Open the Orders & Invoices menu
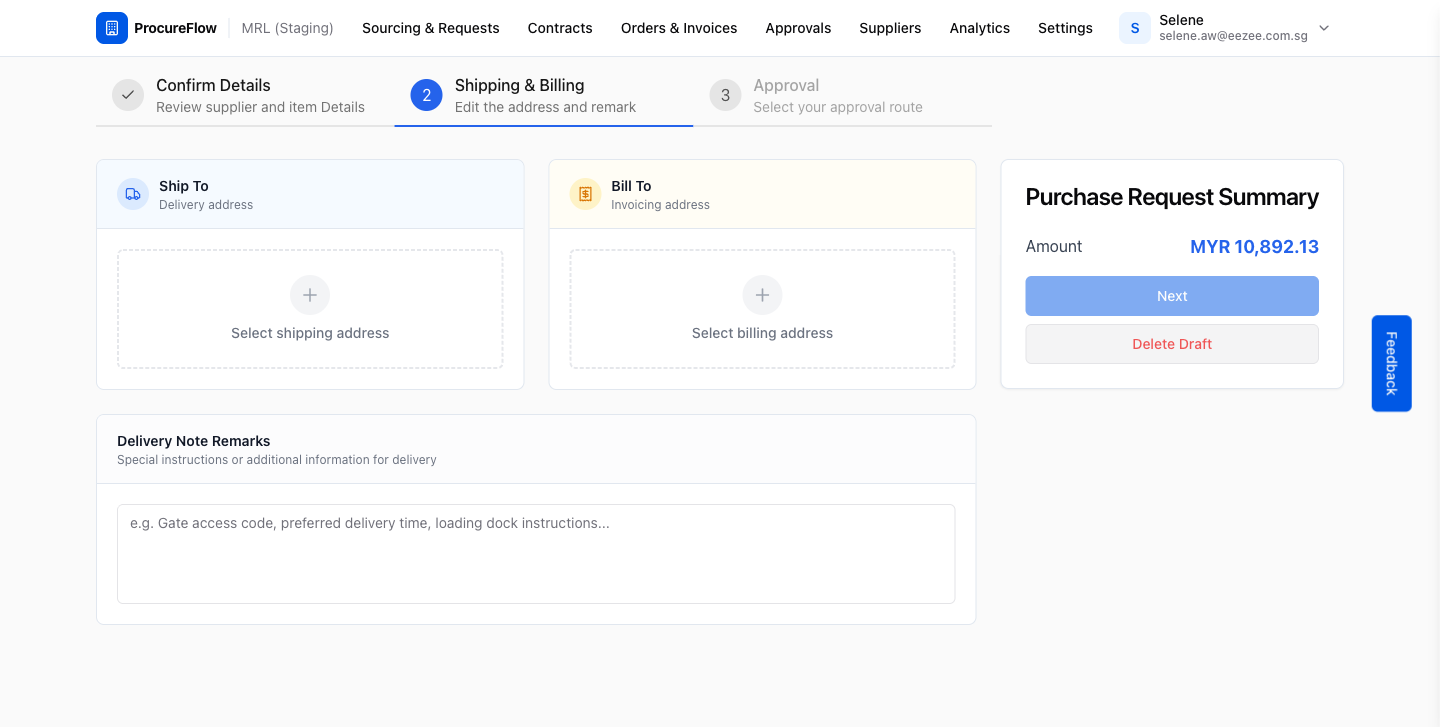 click(x=679, y=28)
